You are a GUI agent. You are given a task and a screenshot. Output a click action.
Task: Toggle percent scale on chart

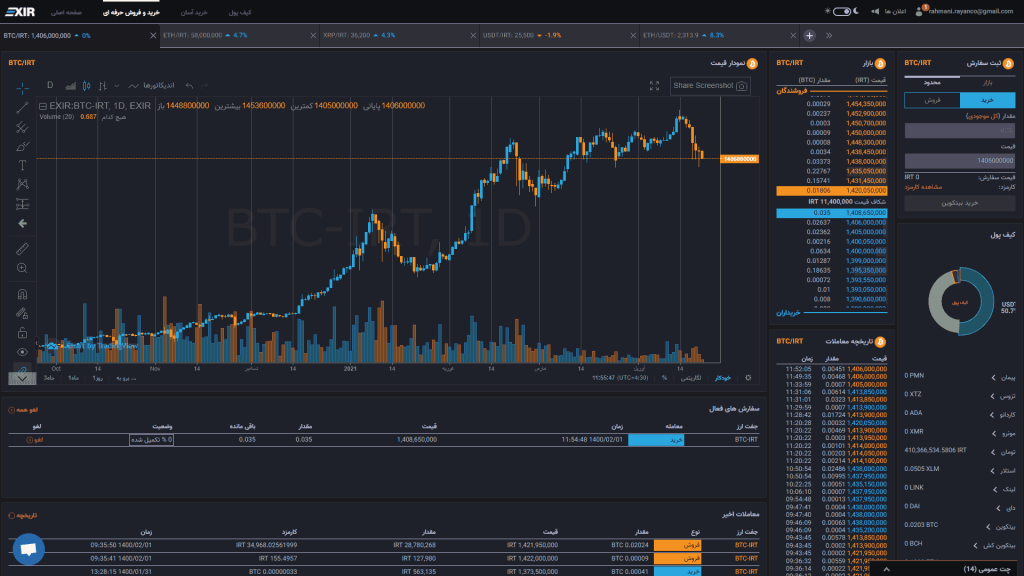(x=664, y=377)
